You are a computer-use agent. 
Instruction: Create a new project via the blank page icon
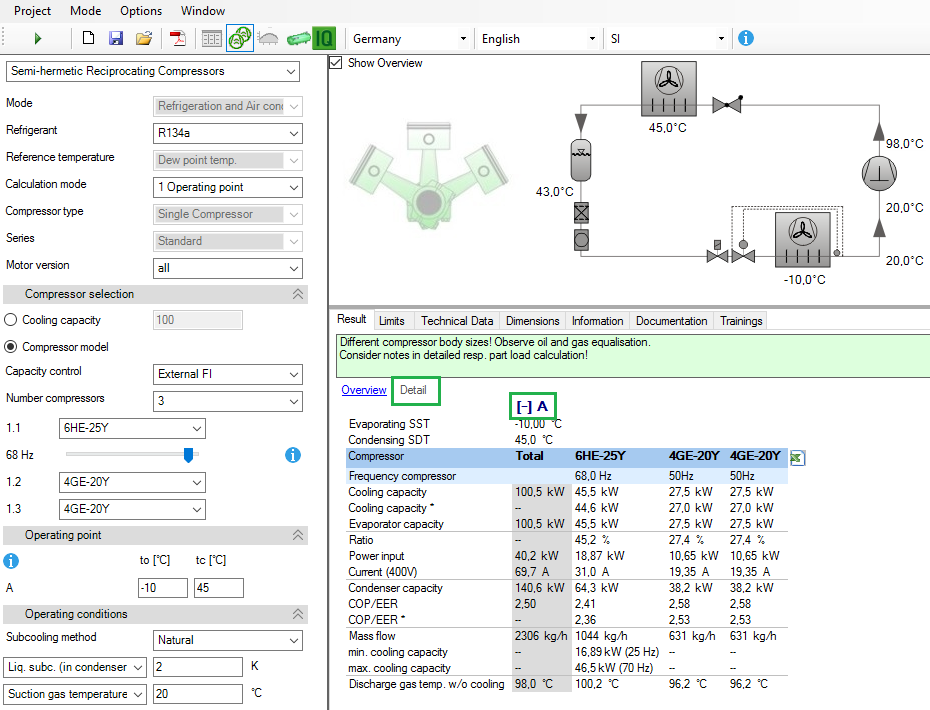coord(88,37)
